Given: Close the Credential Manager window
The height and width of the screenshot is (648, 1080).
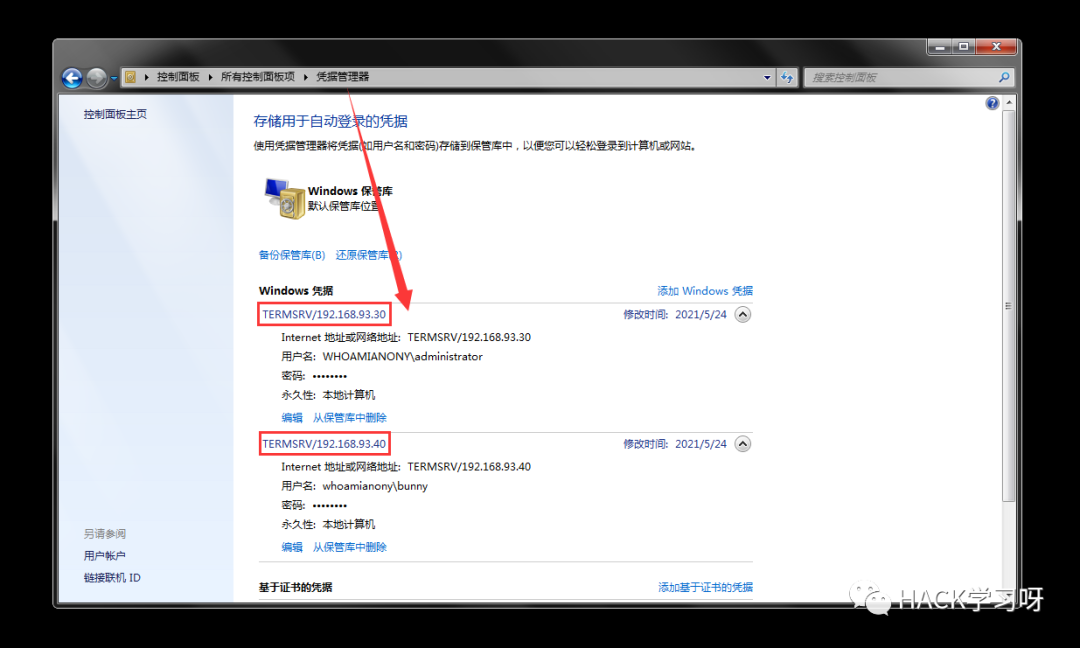Looking at the screenshot, I should [996, 47].
